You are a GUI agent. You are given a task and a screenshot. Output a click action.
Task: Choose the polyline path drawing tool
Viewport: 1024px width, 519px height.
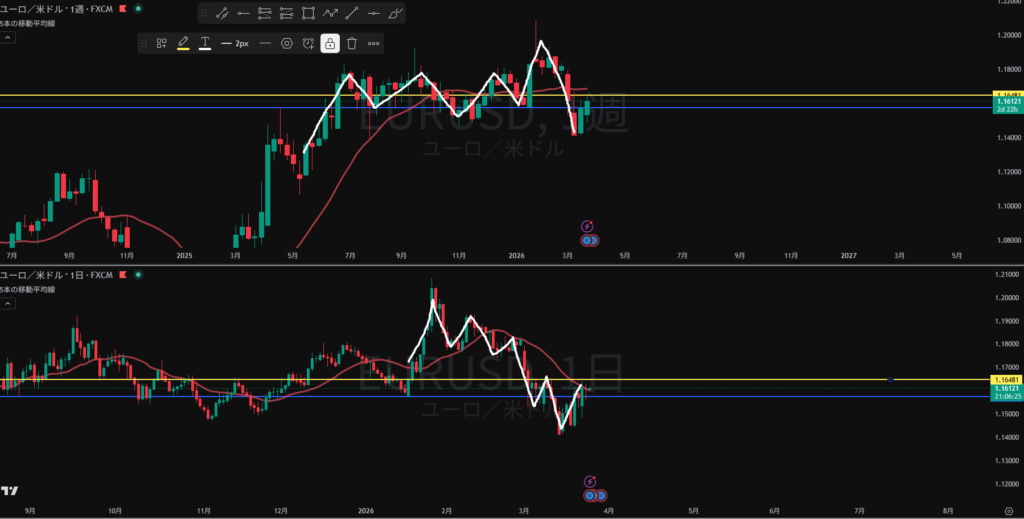point(330,13)
